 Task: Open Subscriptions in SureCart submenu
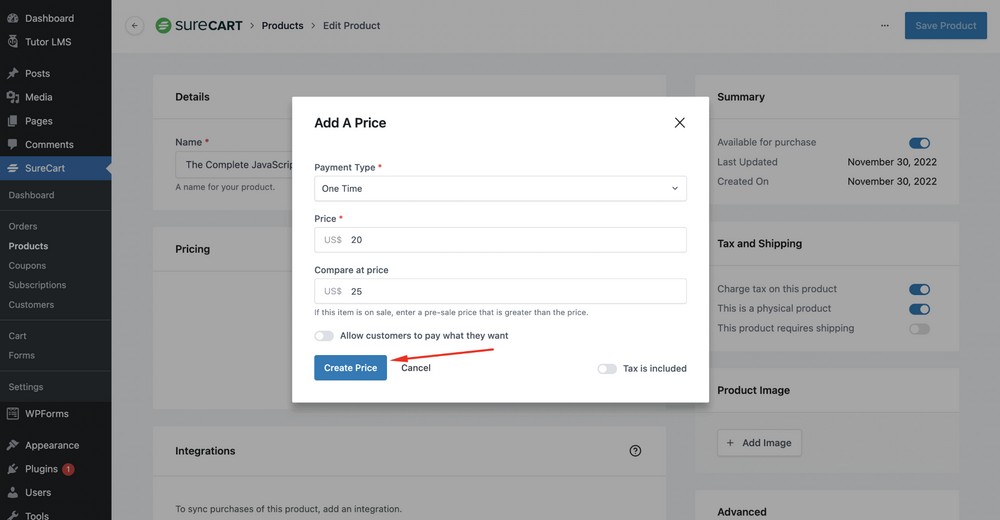[x=37, y=285]
